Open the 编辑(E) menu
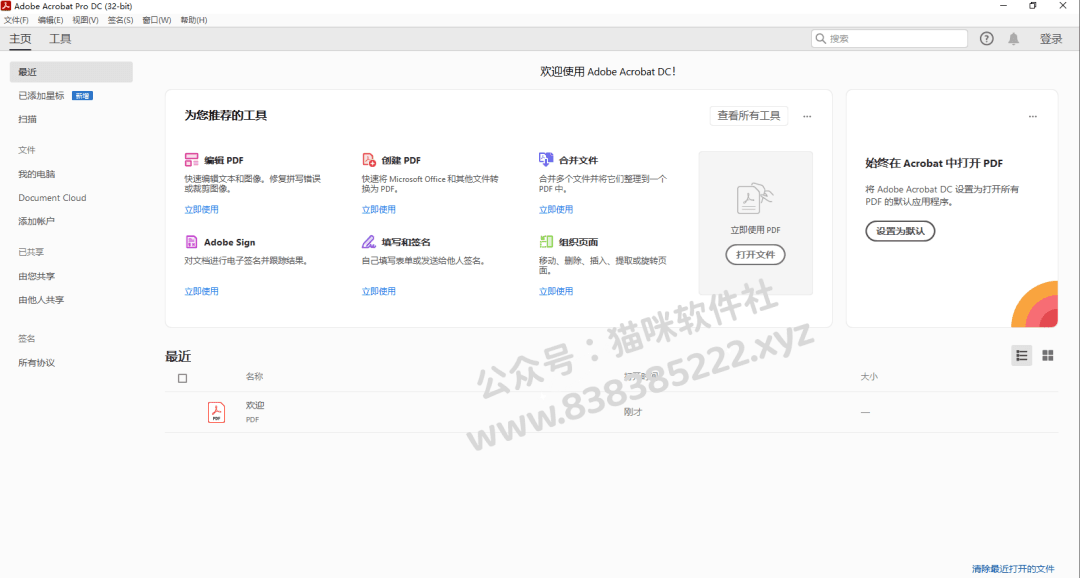The height and width of the screenshot is (578, 1080). 50,20
